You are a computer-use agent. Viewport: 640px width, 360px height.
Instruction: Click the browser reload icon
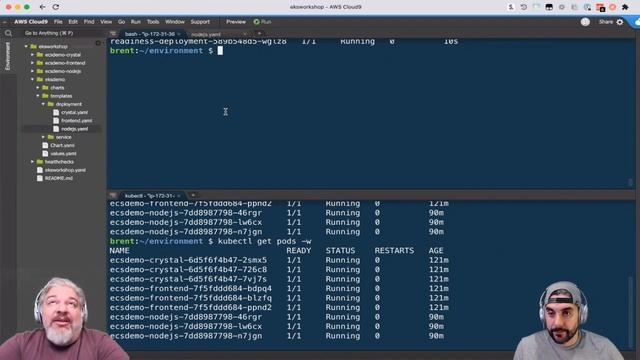click(x=56, y=7)
